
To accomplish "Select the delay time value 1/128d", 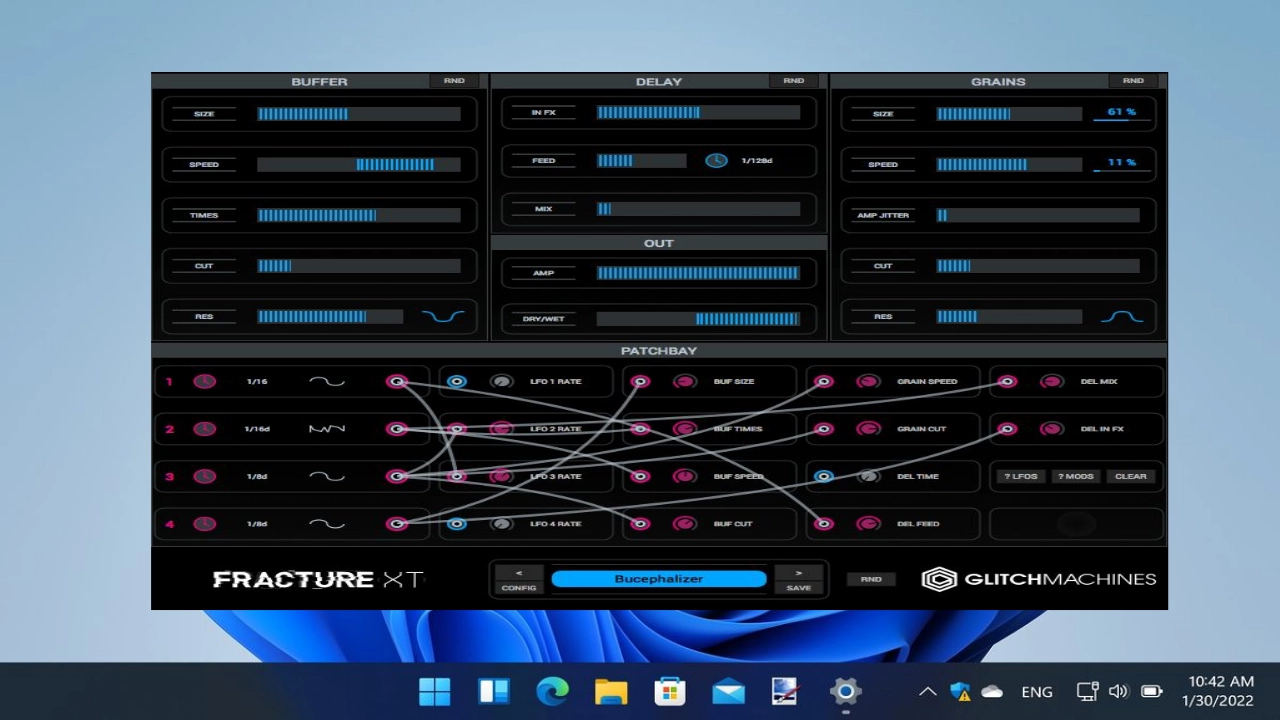I will [757, 160].
